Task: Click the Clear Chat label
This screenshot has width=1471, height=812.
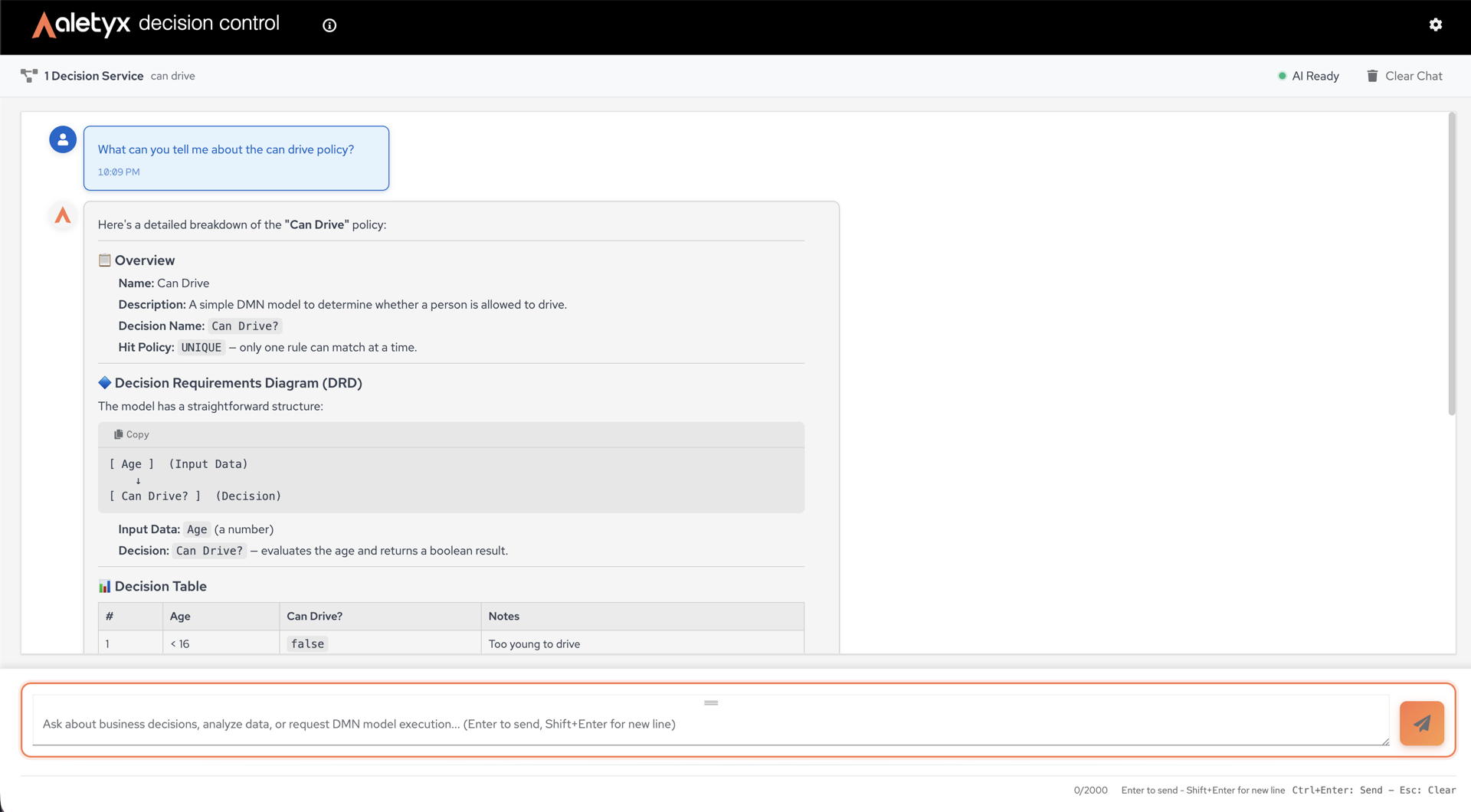Action: pos(1414,76)
